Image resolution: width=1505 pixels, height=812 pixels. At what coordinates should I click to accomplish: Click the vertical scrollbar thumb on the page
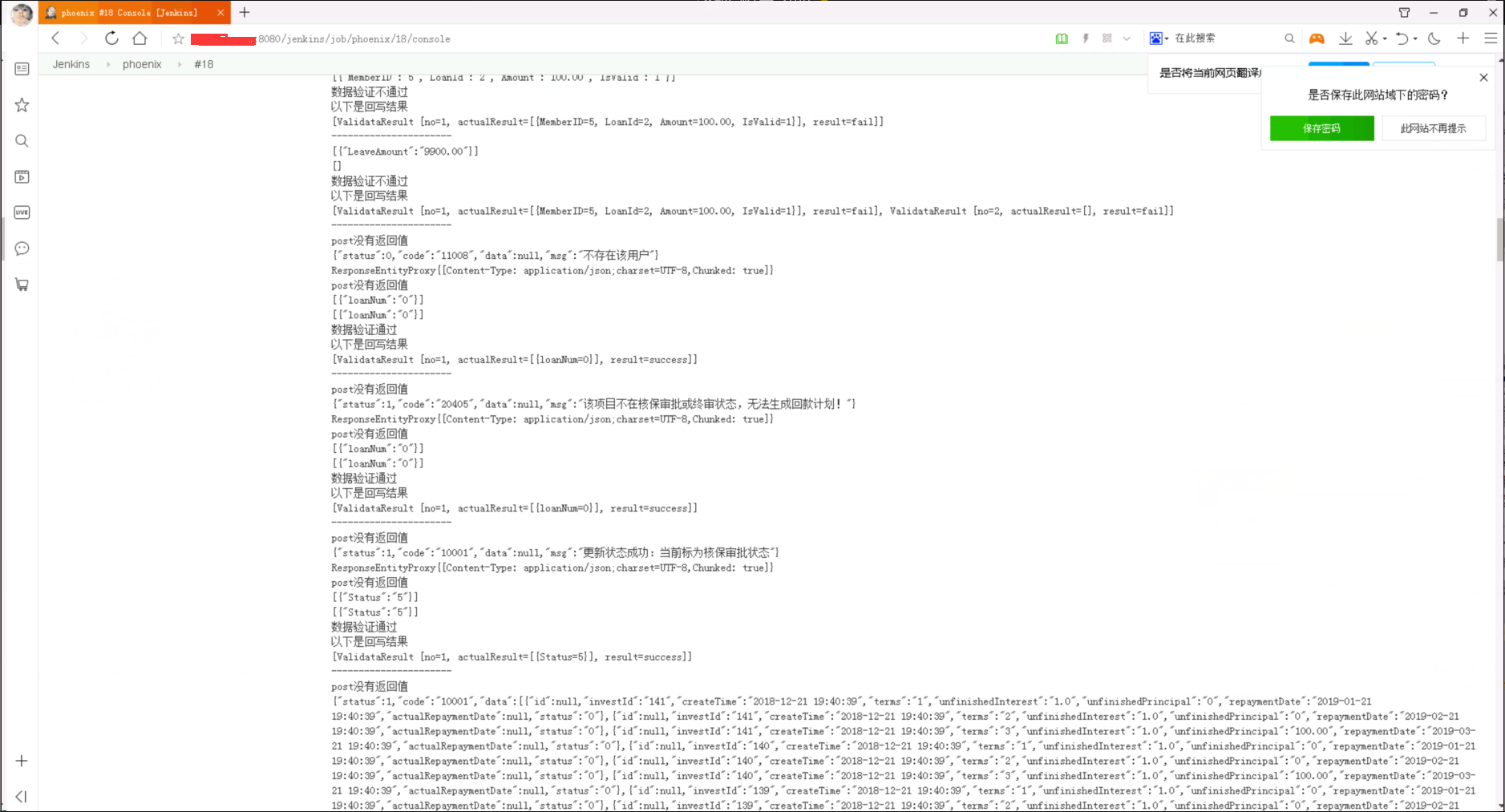click(x=1499, y=239)
